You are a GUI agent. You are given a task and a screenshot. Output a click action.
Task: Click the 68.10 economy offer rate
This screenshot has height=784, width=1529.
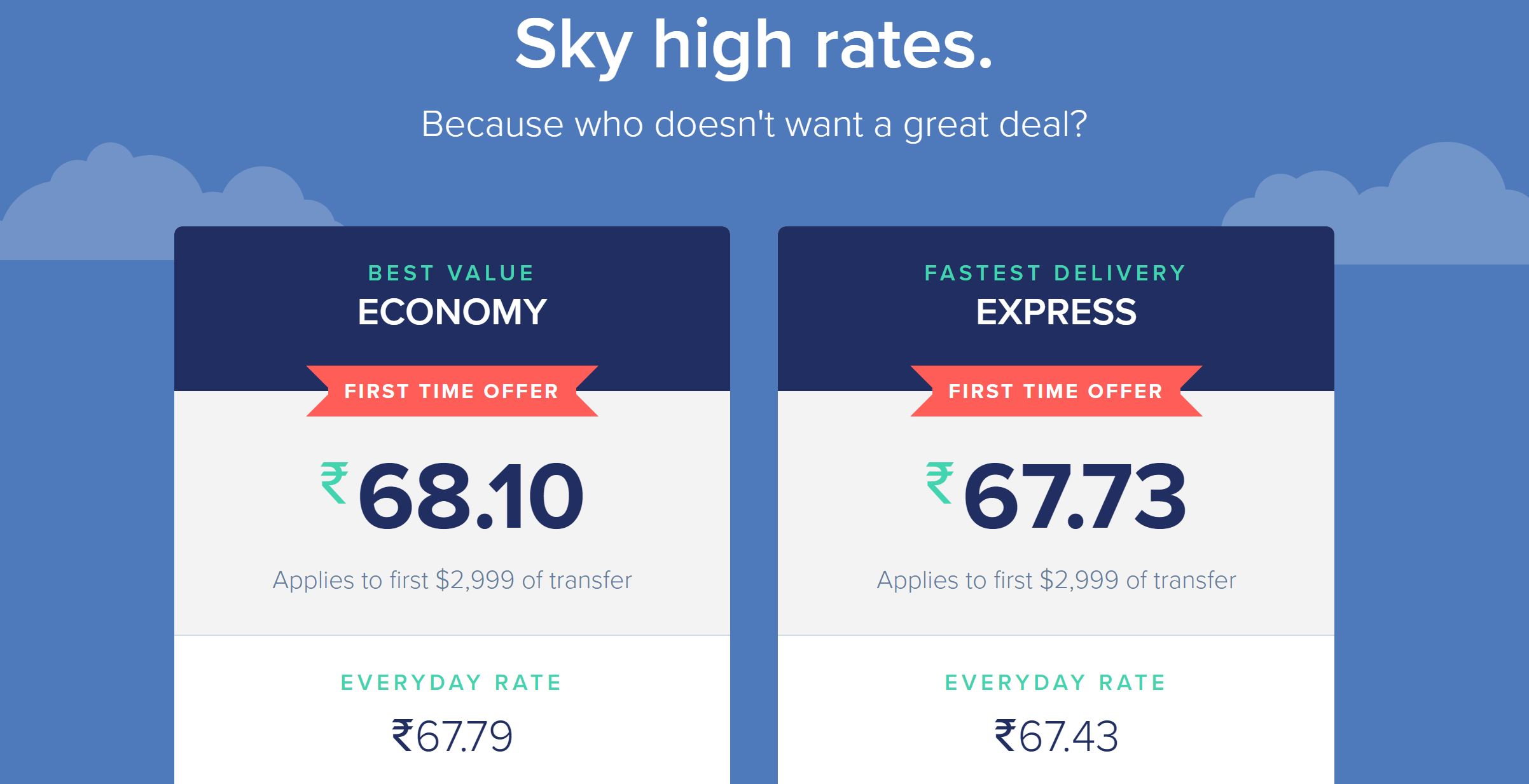click(x=471, y=497)
